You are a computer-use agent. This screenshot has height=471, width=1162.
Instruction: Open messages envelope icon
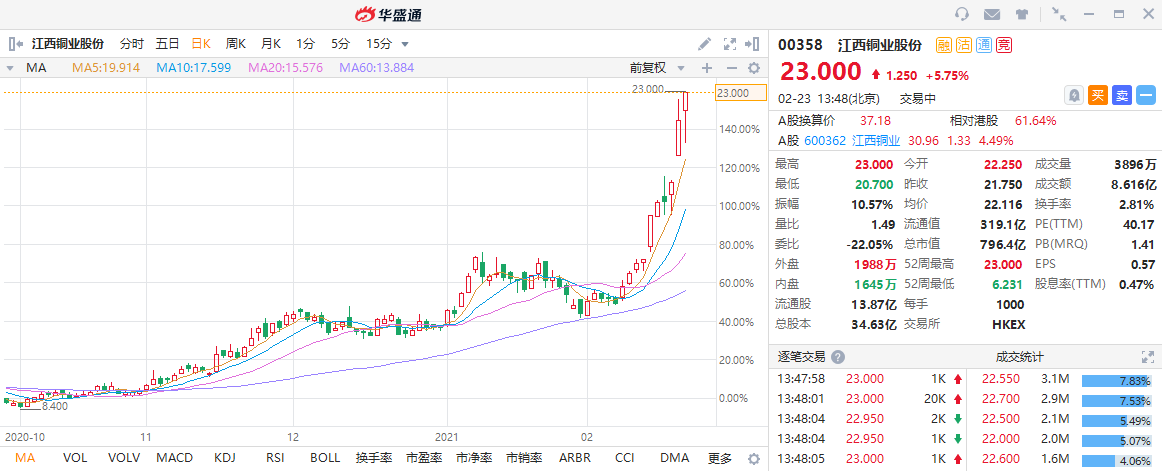(x=992, y=14)
